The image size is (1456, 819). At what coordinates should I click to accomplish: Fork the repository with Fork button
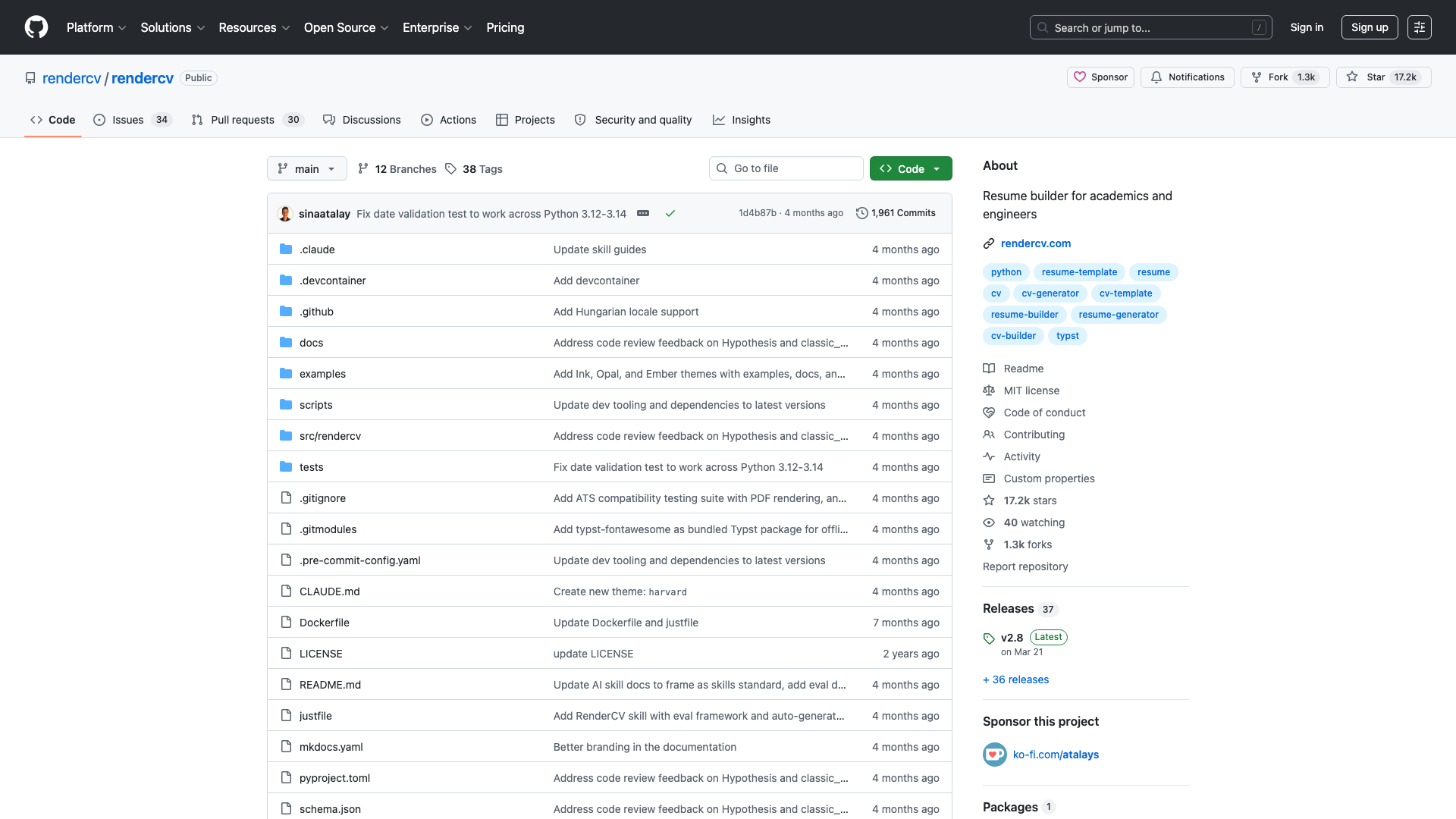coord(1285,77)
